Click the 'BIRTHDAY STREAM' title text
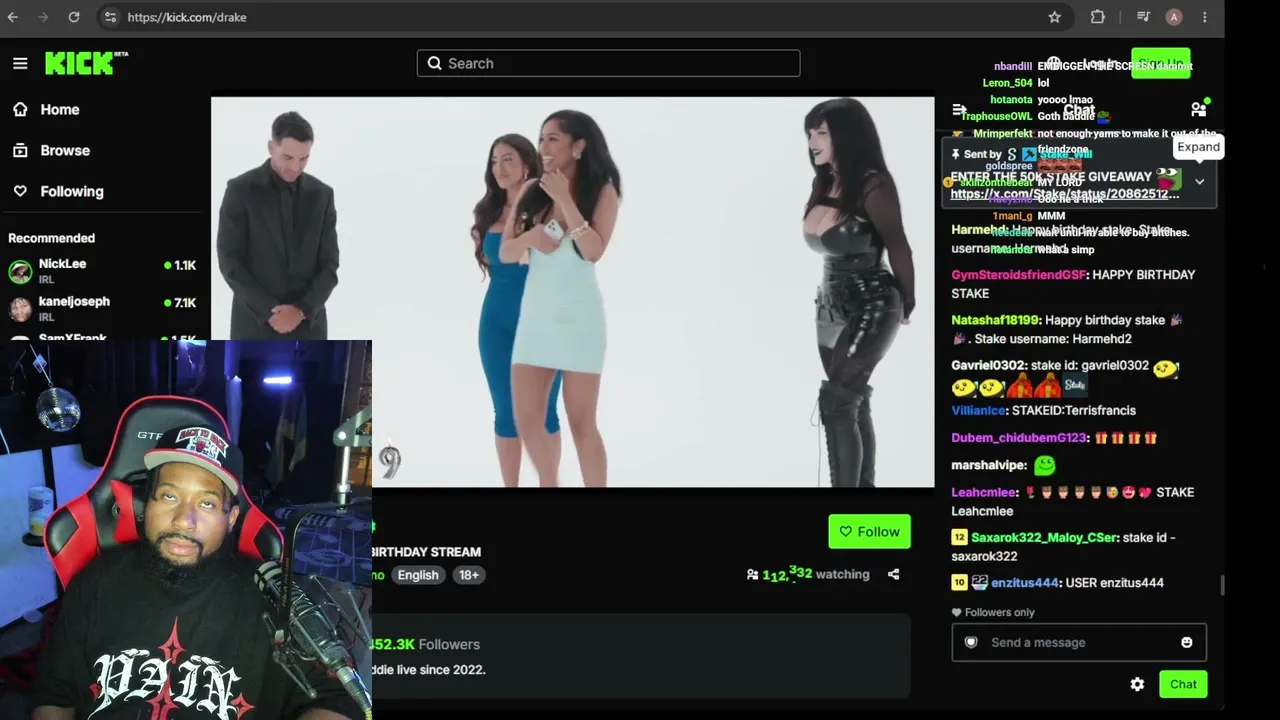The width and height of the screenshot is (1280, 720). click(426, 552)
